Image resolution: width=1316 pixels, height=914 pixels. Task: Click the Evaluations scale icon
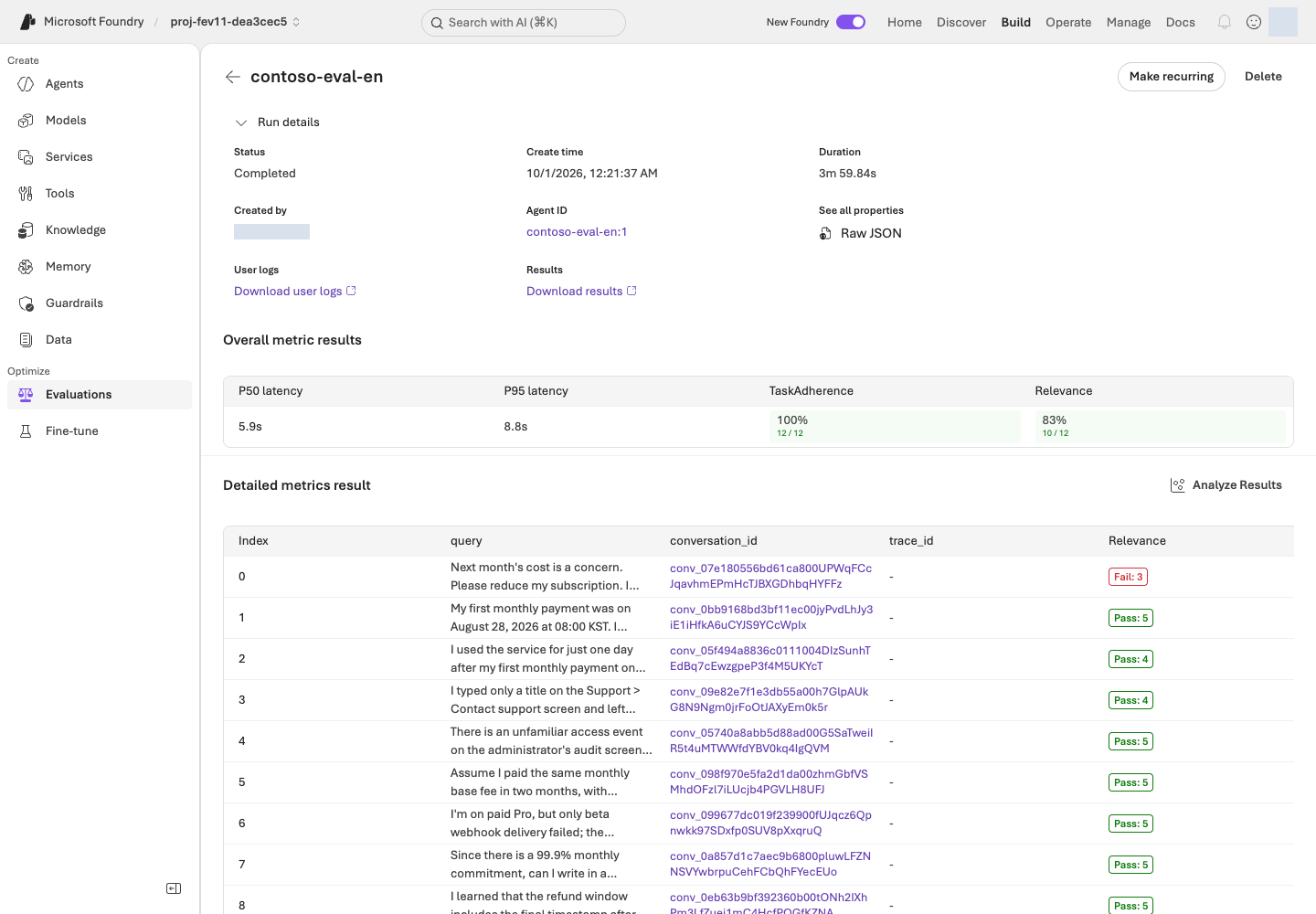26,395
